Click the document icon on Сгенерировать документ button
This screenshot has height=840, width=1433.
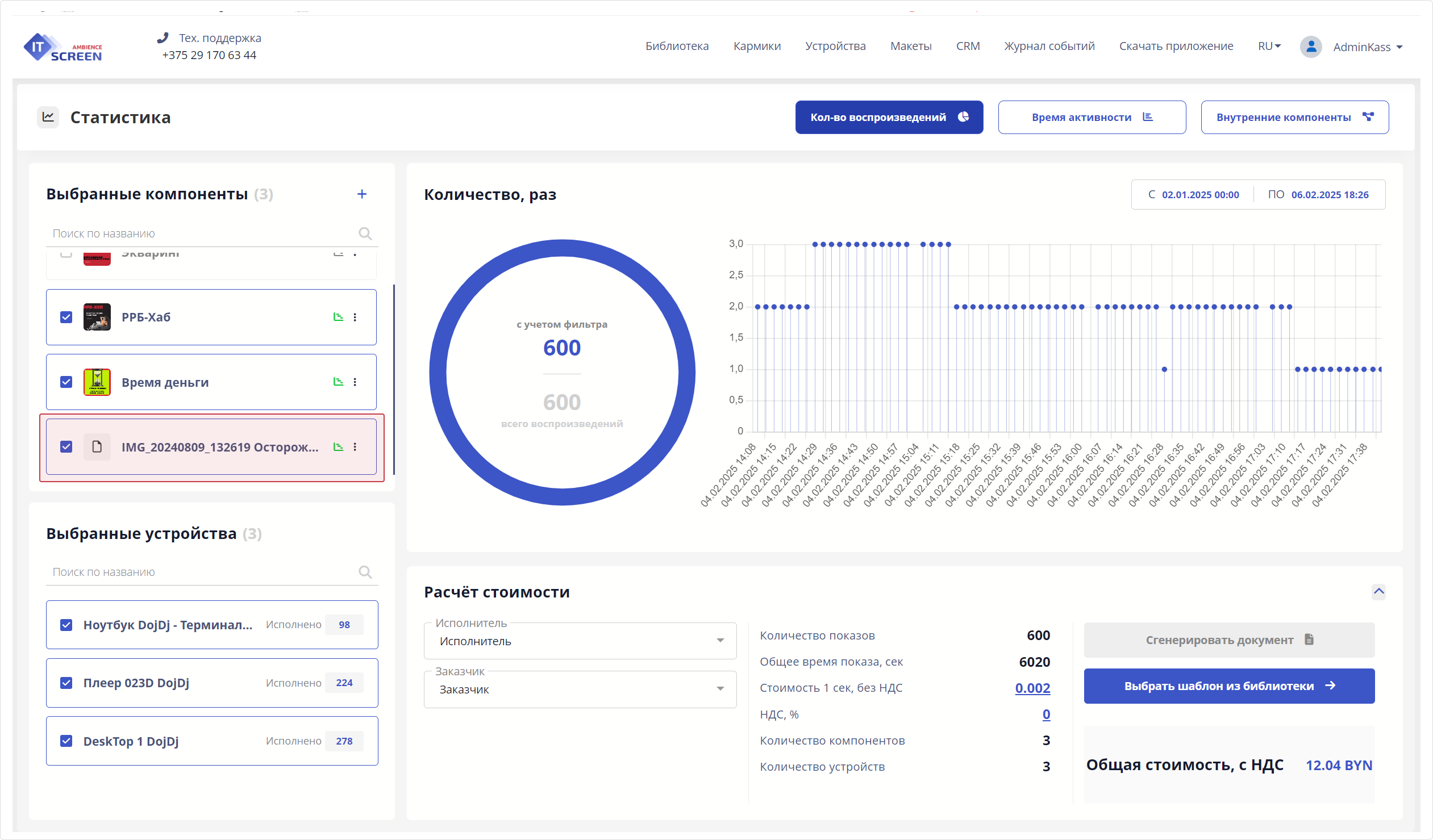point(1309,640)
